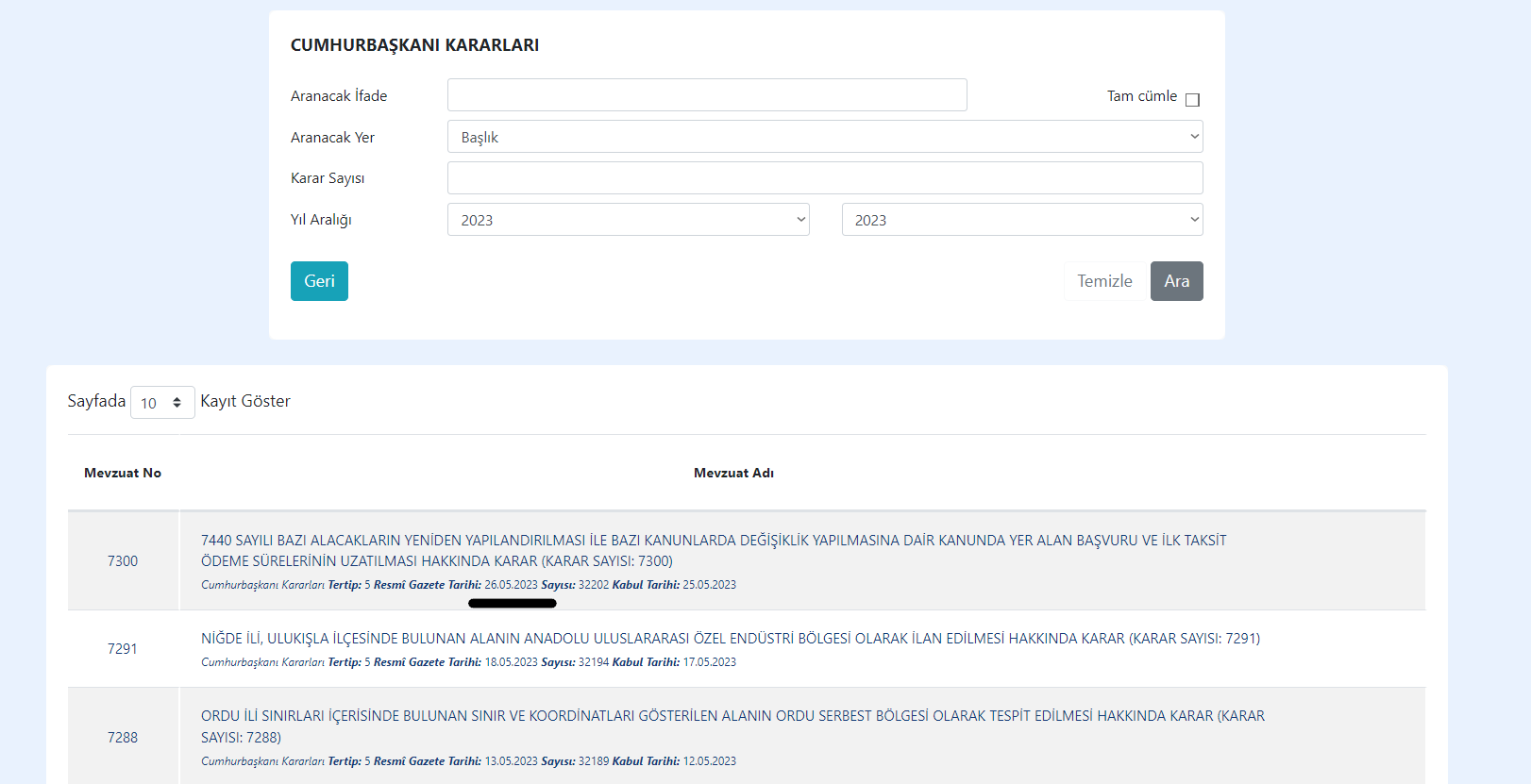Open the Ordu Serbest Bölgesi decision link
This screenshot has width=1531, height=784.
[732, 726]
